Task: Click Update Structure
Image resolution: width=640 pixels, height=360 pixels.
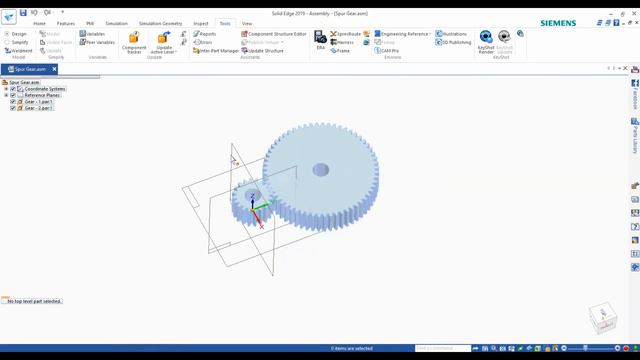Action: pos(262,51)
